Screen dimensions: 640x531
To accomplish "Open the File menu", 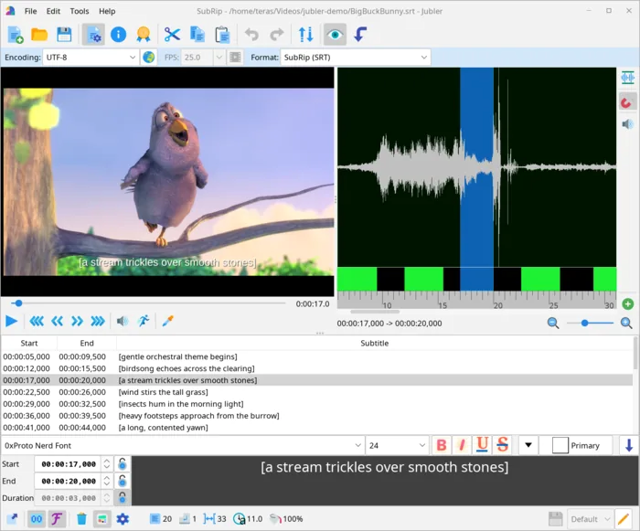I will coord(31,11).
